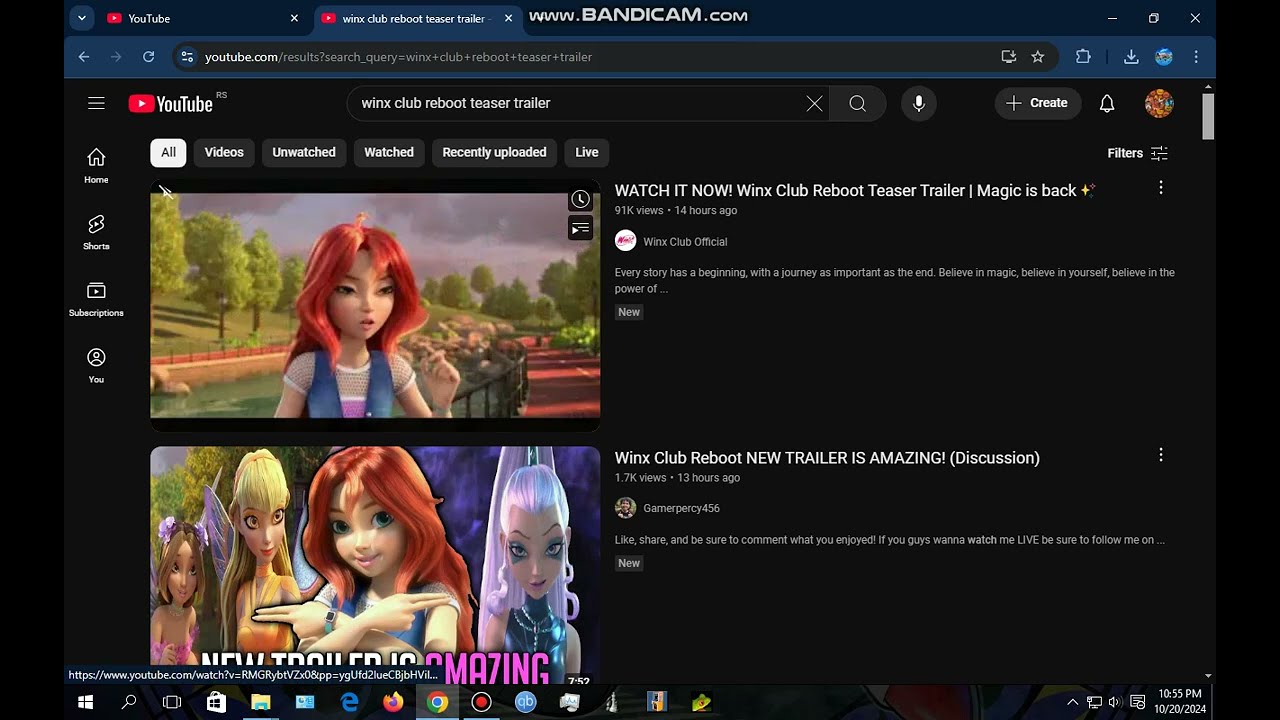Select the All filter chip

click(168, 152)
